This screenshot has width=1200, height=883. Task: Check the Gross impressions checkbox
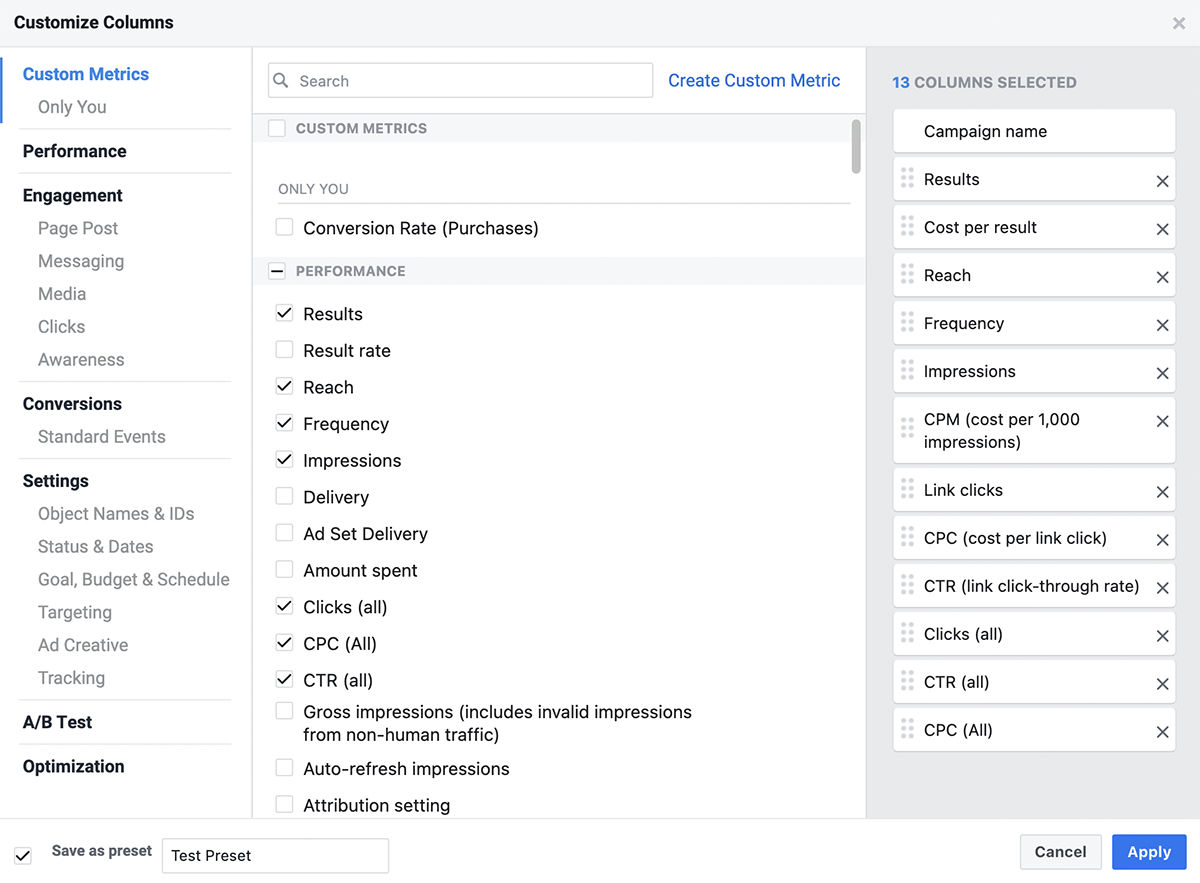(x=284, y=711)
